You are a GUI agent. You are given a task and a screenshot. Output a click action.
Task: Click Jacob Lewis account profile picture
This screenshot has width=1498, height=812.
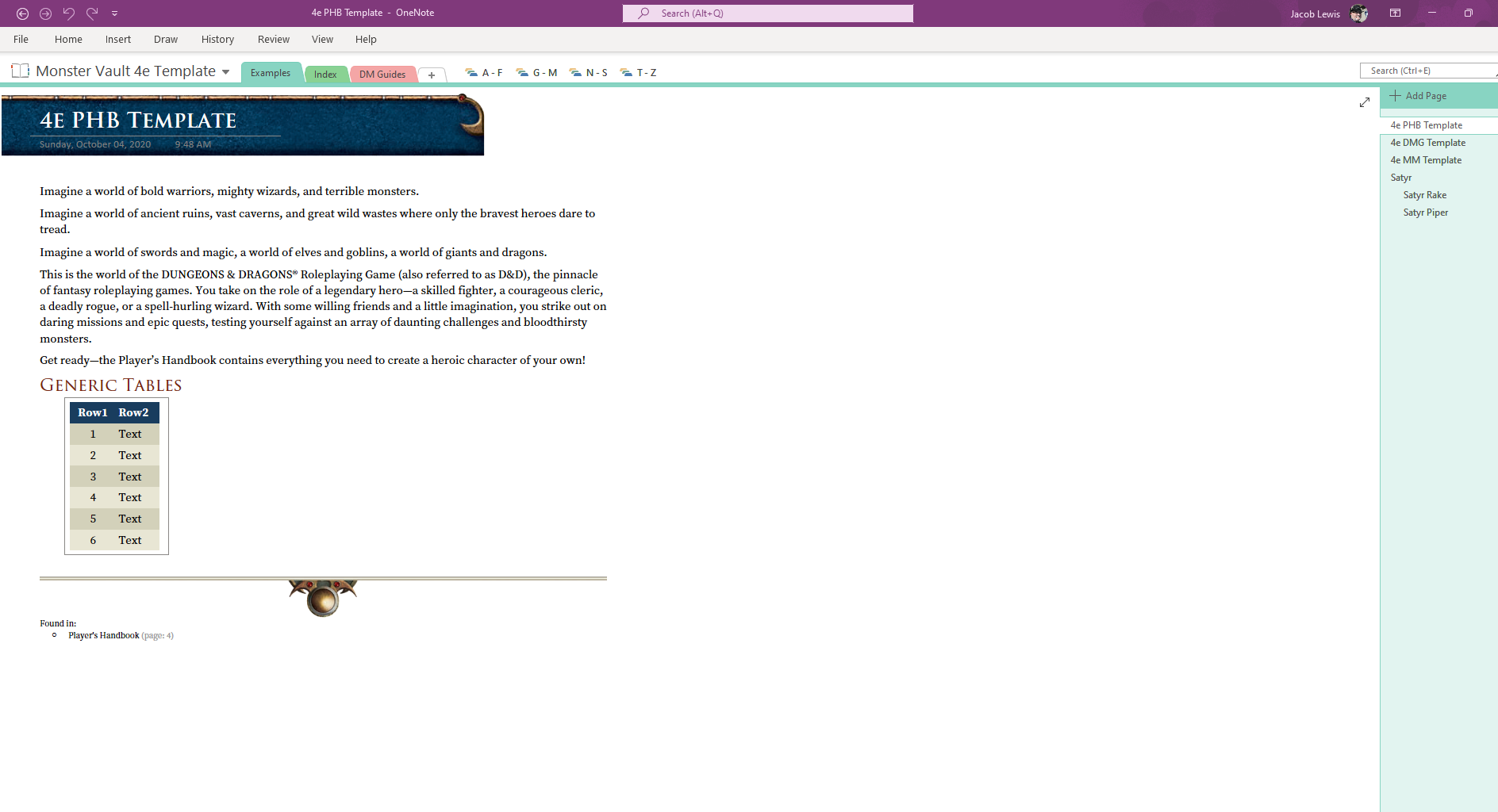coord(1358,13)
